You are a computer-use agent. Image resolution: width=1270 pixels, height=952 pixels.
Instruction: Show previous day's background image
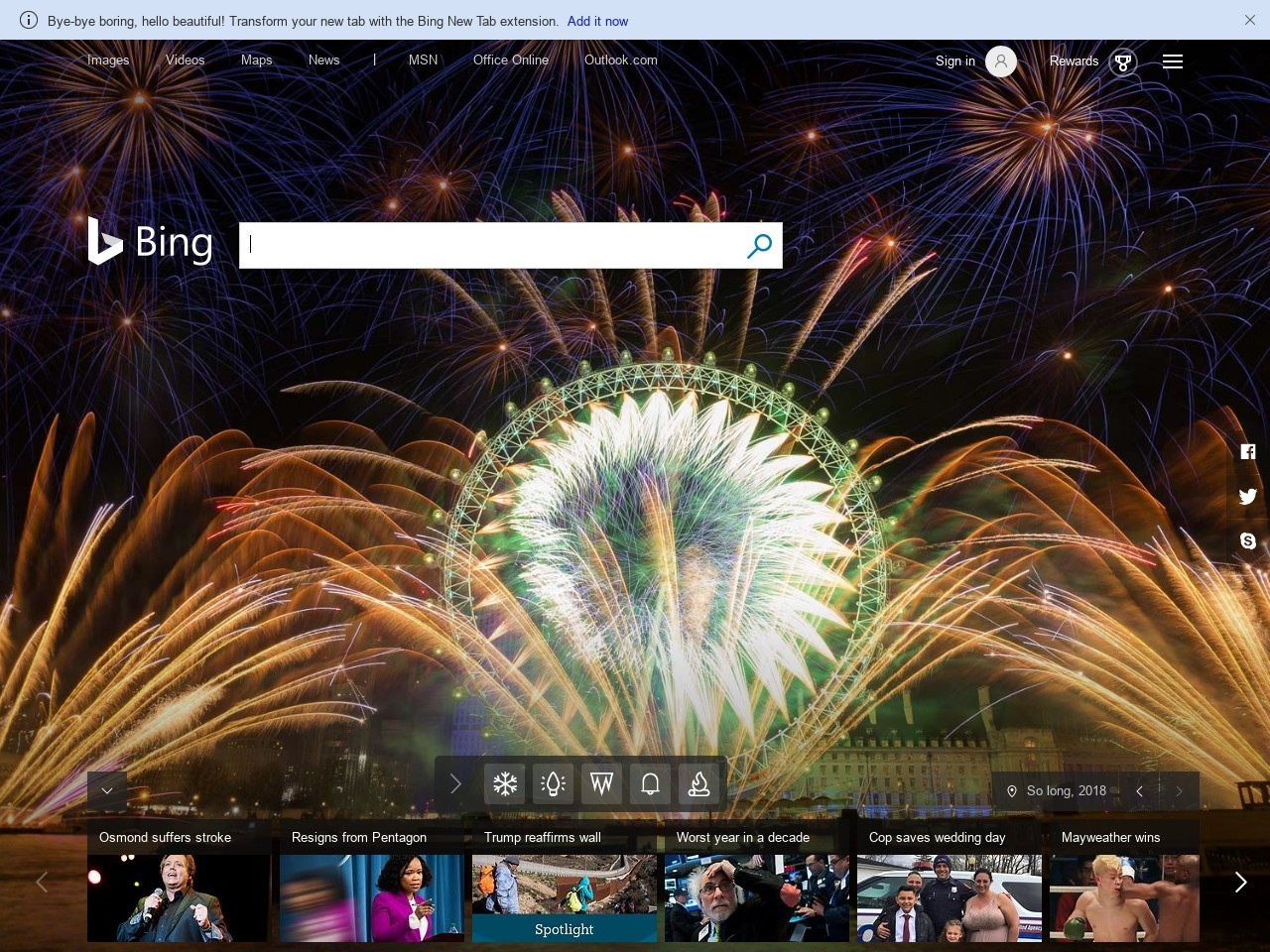(1139, 791)
